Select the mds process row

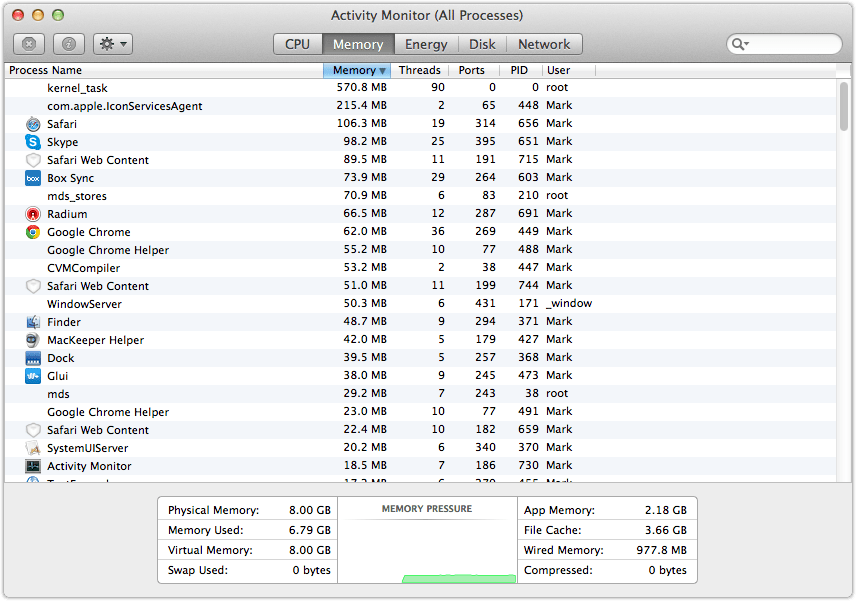click(420, 394)
